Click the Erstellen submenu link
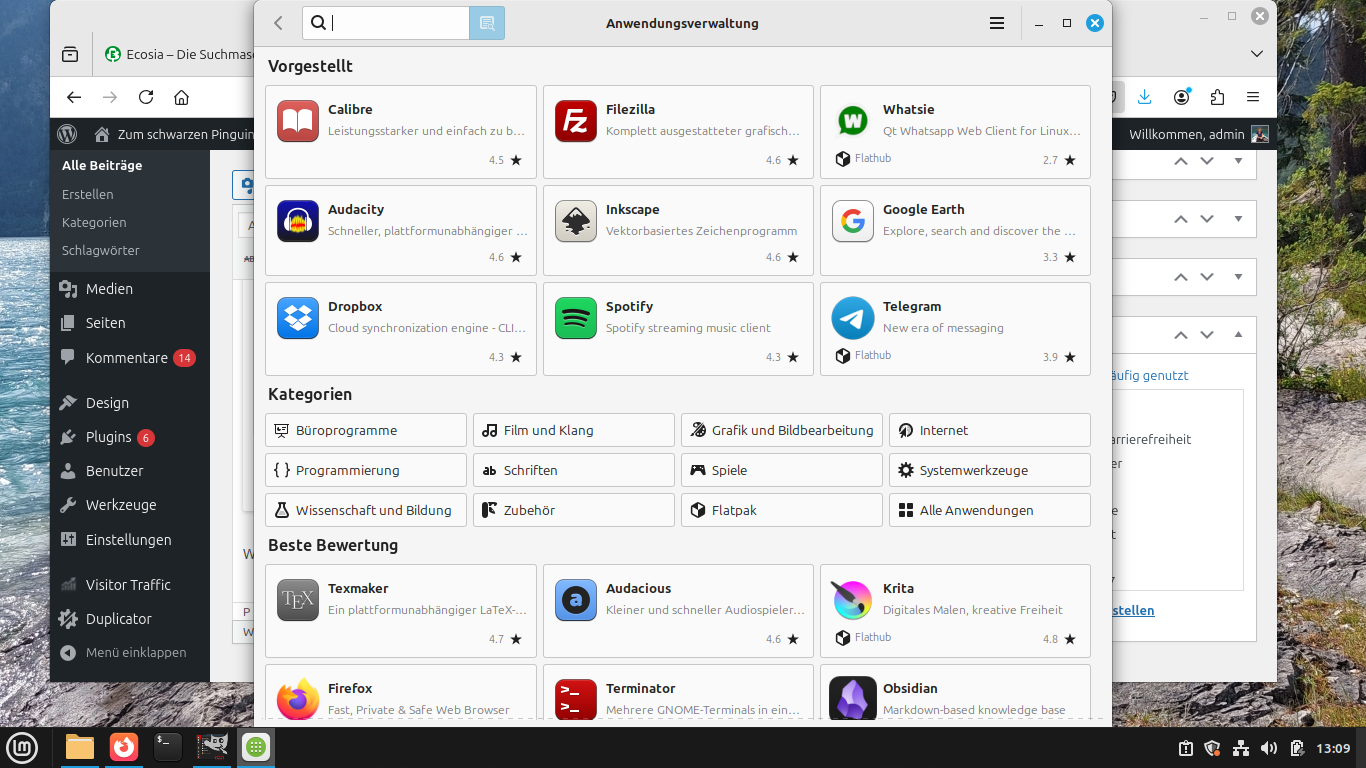This screenshot has height=768, width=1366. 88,195
